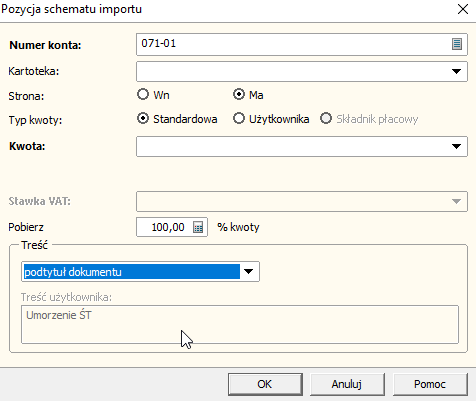Image resolution: width=476 pixels, height=401 pixels.
Task: Open the Treść dropdown arrow
Action: point(249,272)
